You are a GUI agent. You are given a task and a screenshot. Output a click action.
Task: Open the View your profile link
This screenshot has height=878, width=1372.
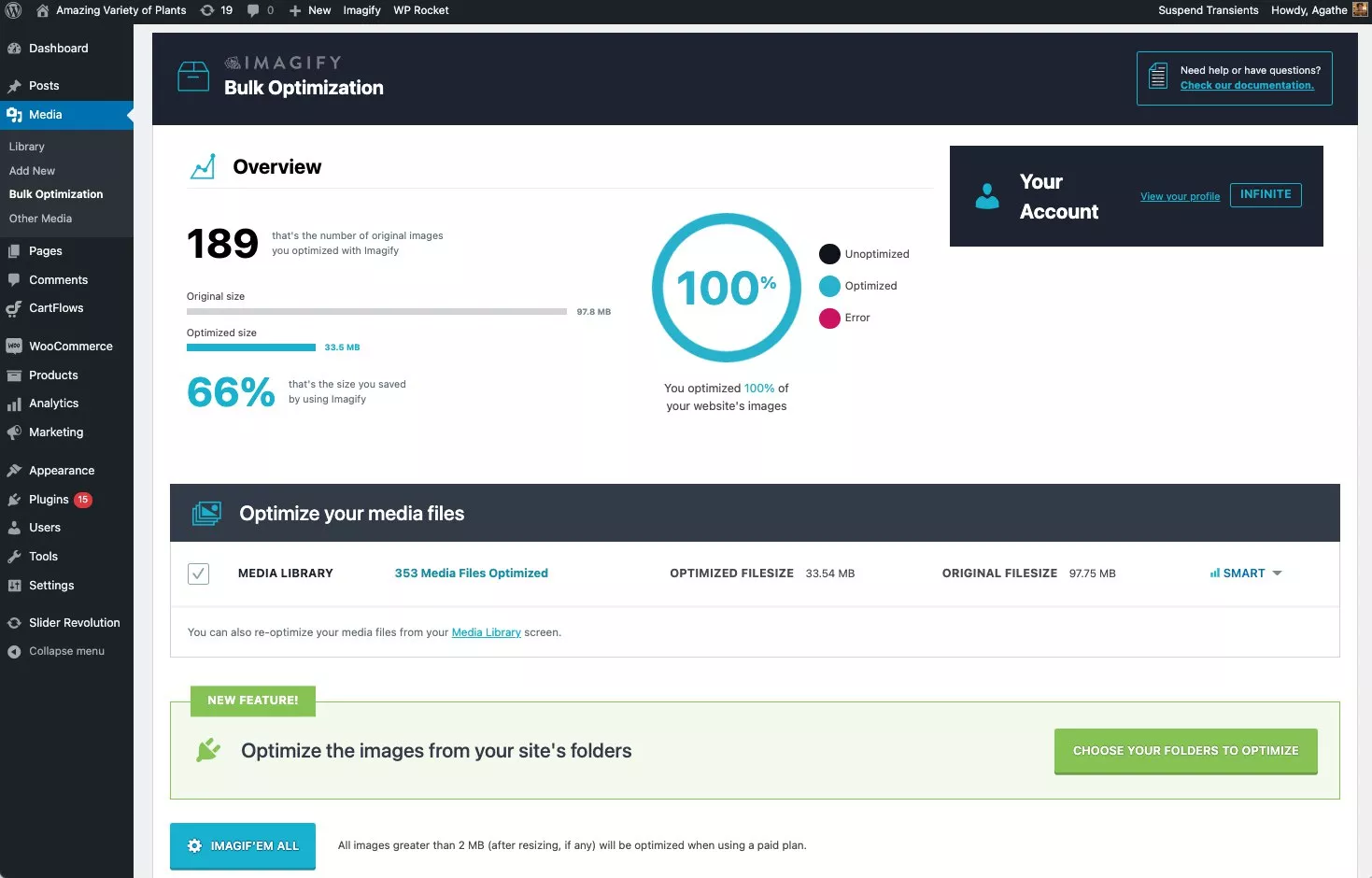tap(1180, 196)
